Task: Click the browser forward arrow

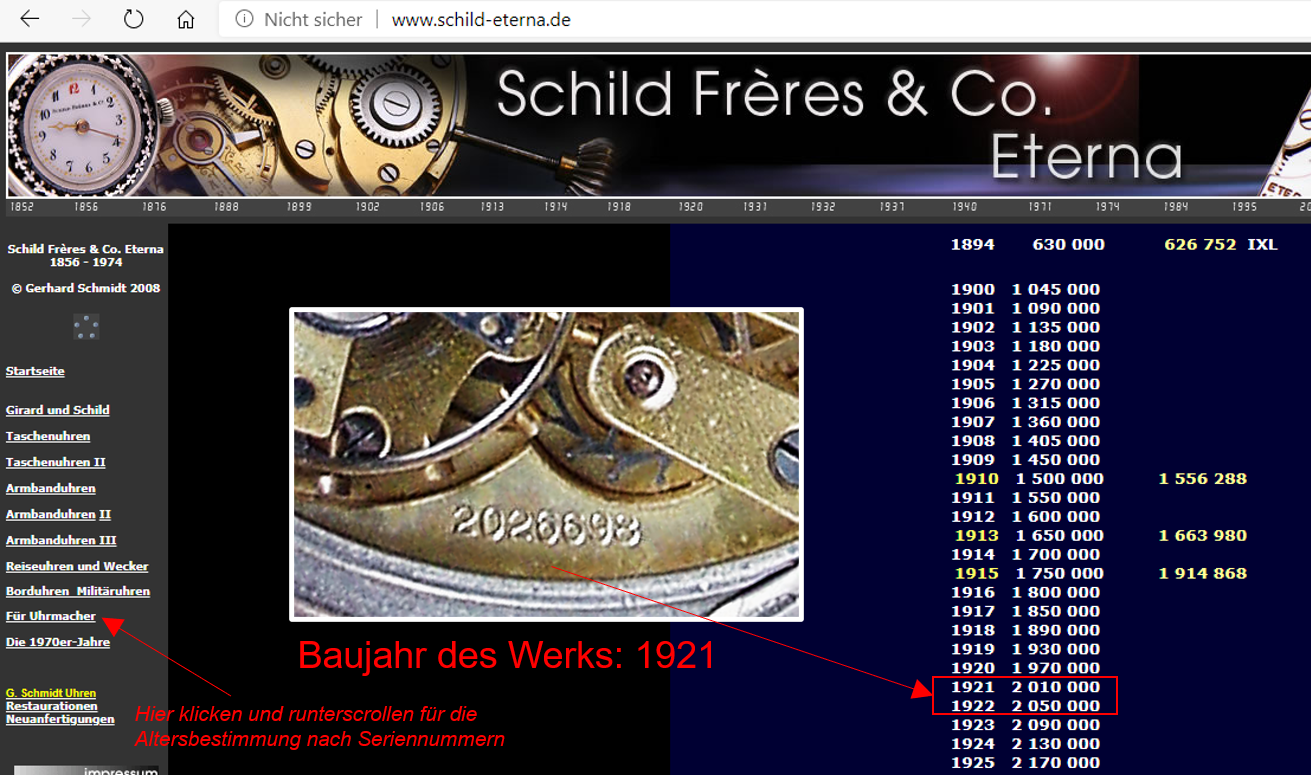Action: (83, 20)
